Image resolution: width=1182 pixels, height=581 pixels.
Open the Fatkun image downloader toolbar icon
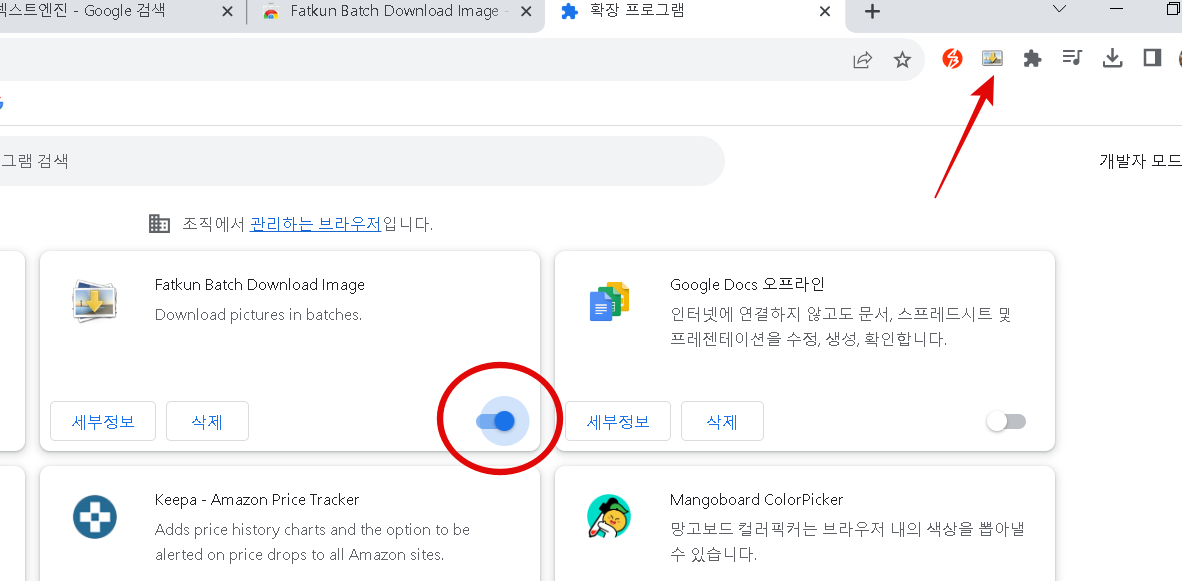click(x=992, y=58)
